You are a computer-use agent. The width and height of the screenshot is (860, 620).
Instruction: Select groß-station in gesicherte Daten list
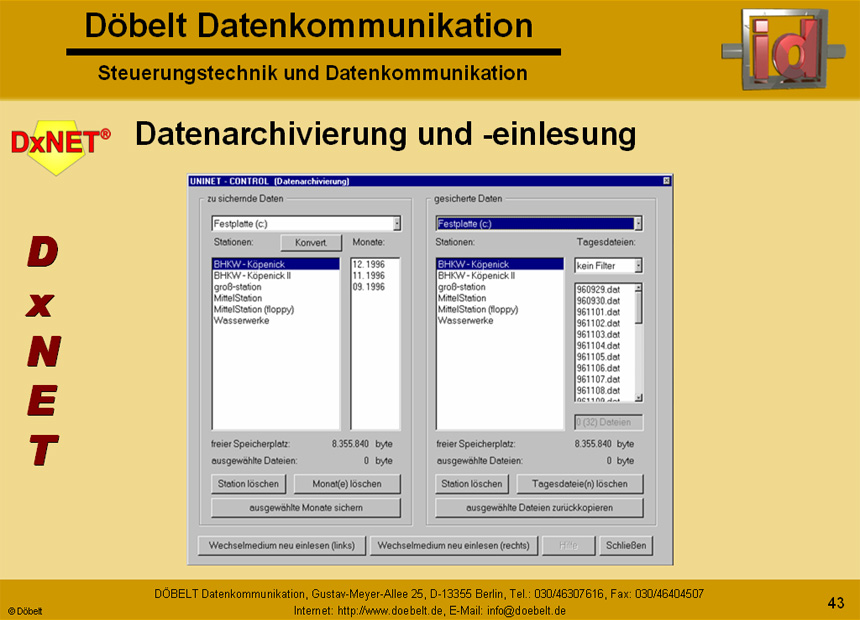coord(500,287)
